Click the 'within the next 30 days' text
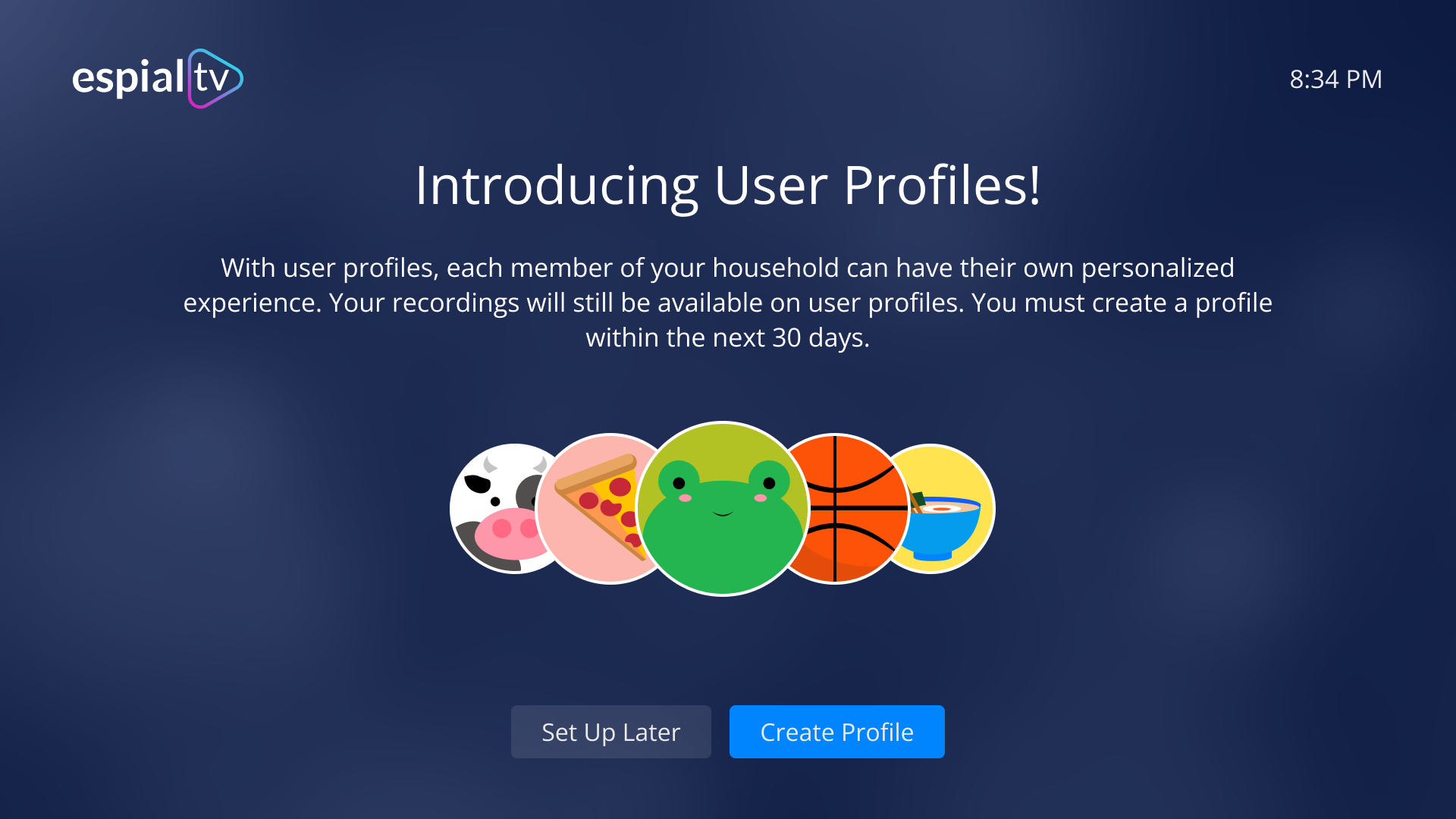1456x819 pixels. [x=728, y=337]
